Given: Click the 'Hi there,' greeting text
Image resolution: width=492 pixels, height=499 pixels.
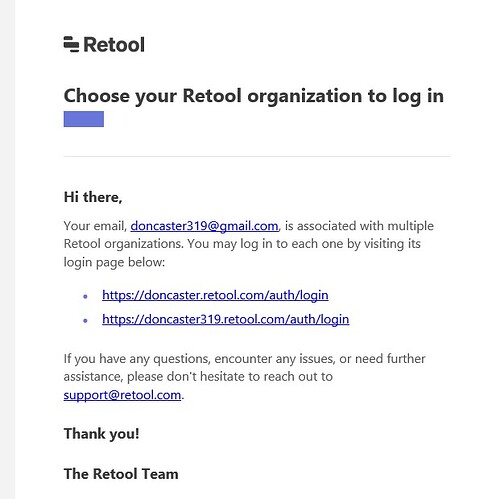Looking at the screenshot, I should tap(93, 197).
